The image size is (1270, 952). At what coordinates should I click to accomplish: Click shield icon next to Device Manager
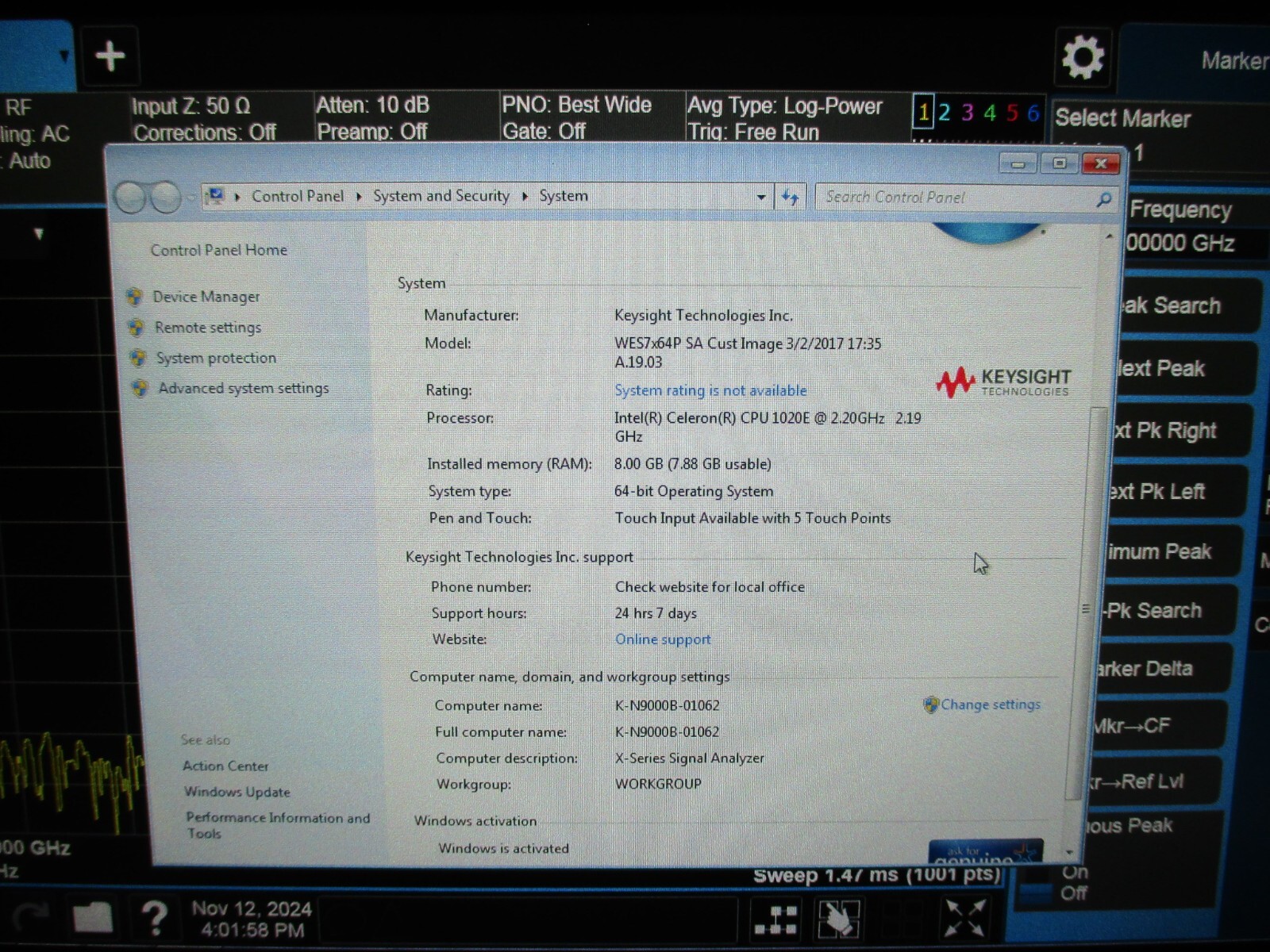point(134,296)
